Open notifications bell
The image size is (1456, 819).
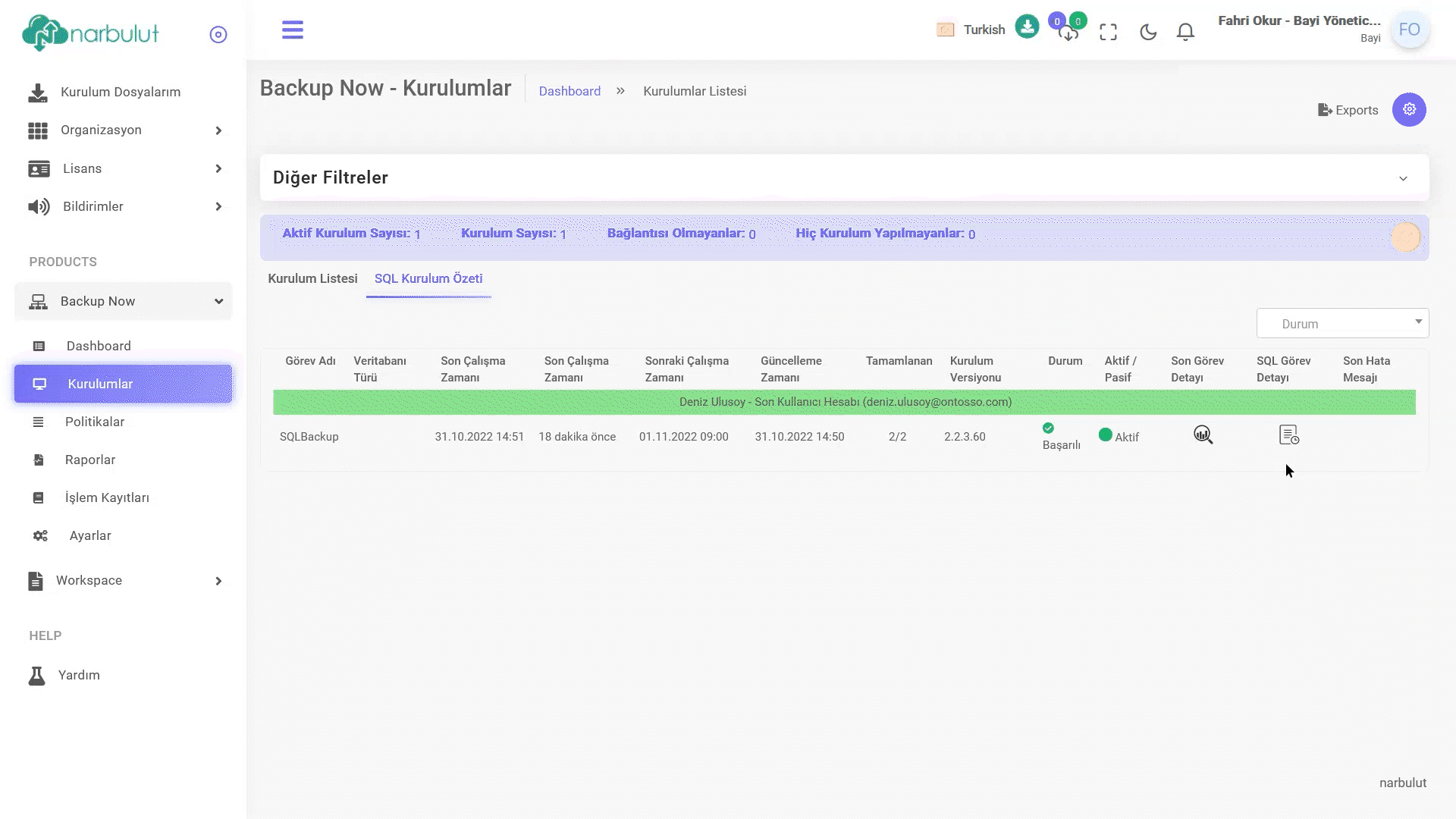click(1186, 32)
